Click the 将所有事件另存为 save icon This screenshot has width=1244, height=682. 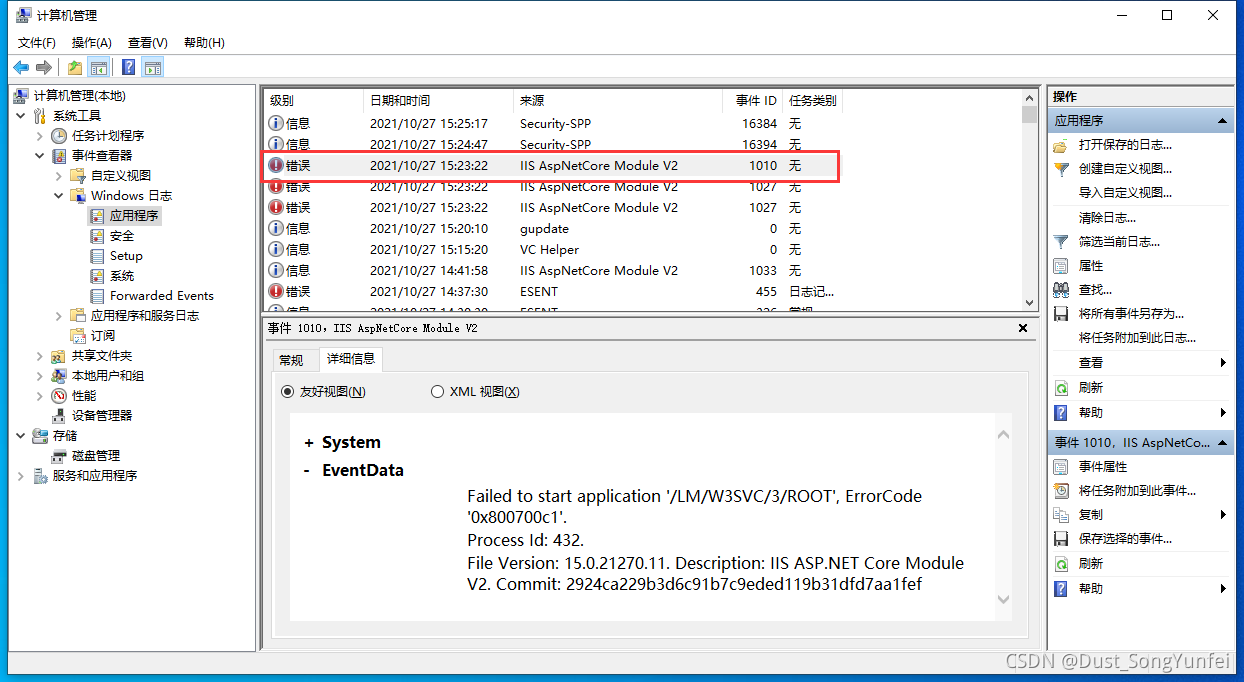pyautogui.click(x=1061, y=314)
